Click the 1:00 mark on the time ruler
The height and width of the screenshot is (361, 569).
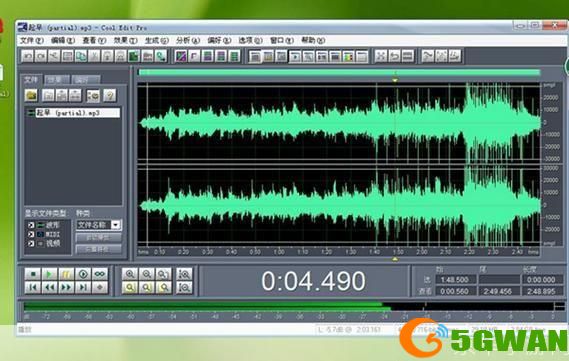[x=279, y=252]
